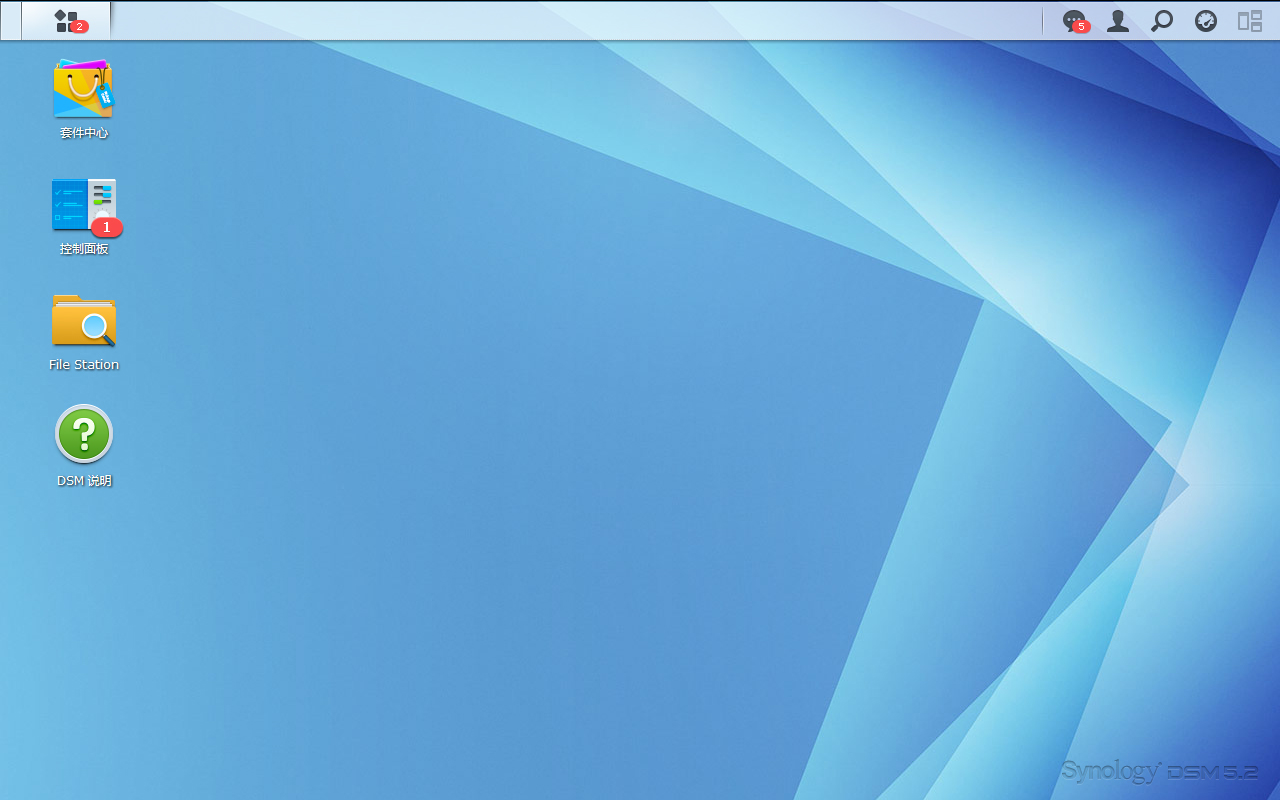The image size is (1280, 800).
Task: Click the File Station label text
Action: 84,365
